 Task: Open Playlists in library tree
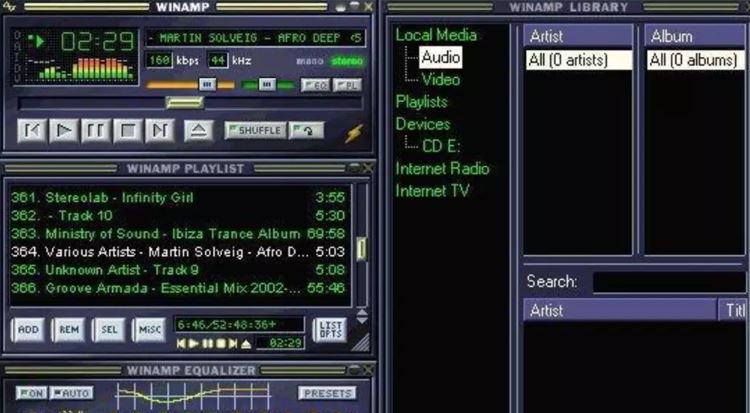click(x=421, y=101)
